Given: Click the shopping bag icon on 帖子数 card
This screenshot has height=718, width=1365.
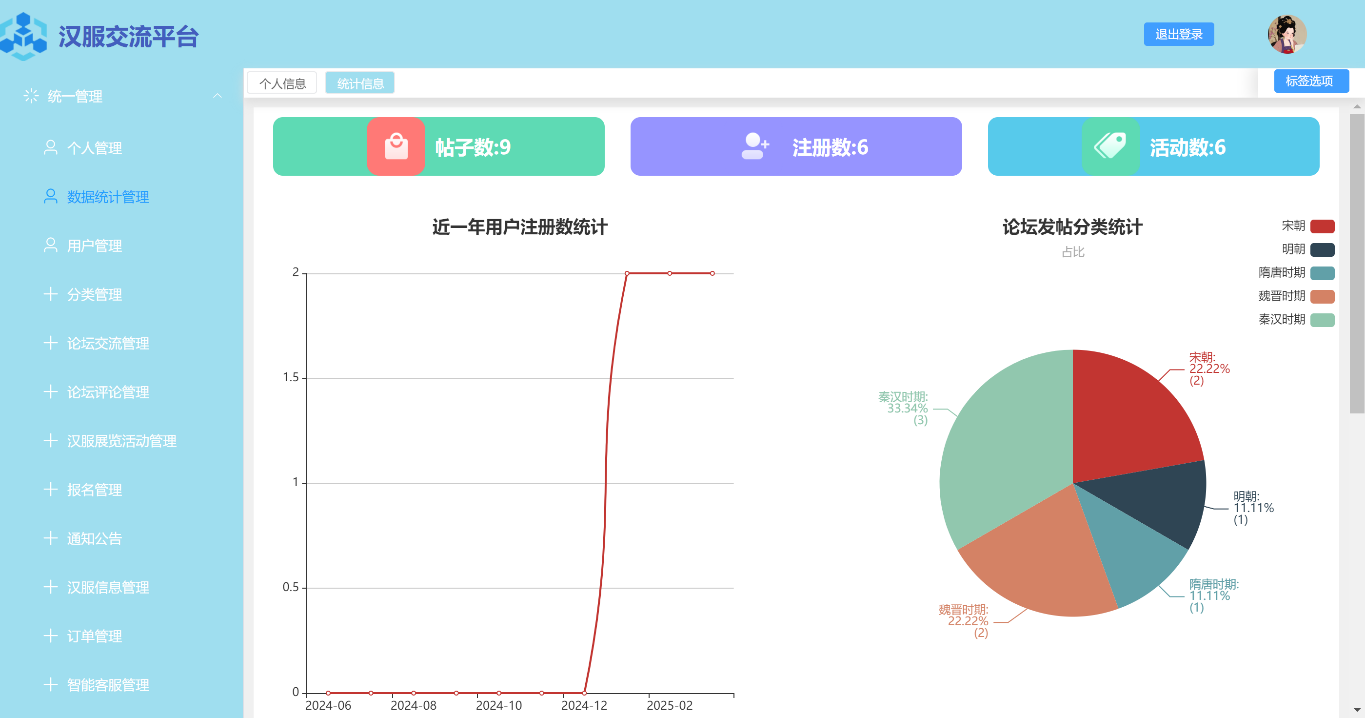Looking at the screenshot, I should [396, 146].
